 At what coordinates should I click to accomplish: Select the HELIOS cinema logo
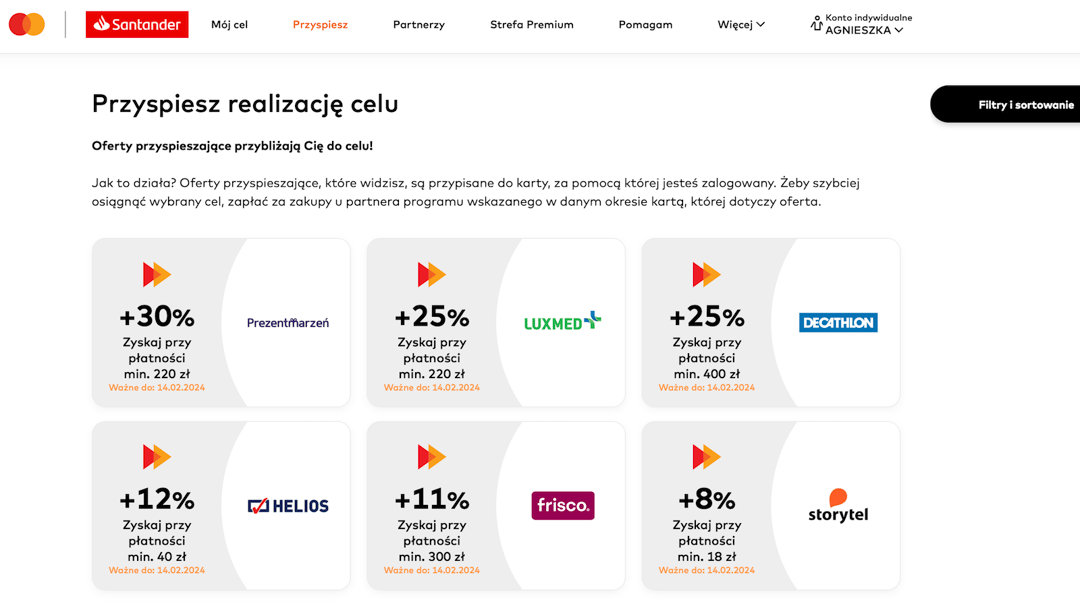click(x=287, y=505)
